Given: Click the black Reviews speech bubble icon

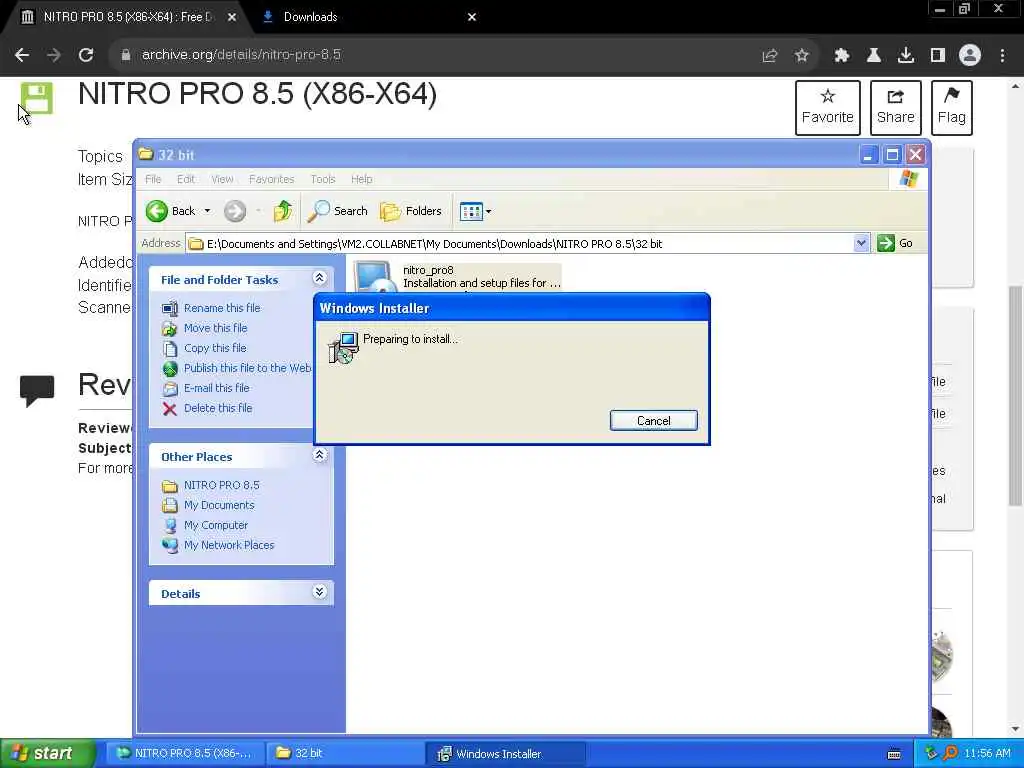Looking at the screenshot, I should tap(37, 390).
